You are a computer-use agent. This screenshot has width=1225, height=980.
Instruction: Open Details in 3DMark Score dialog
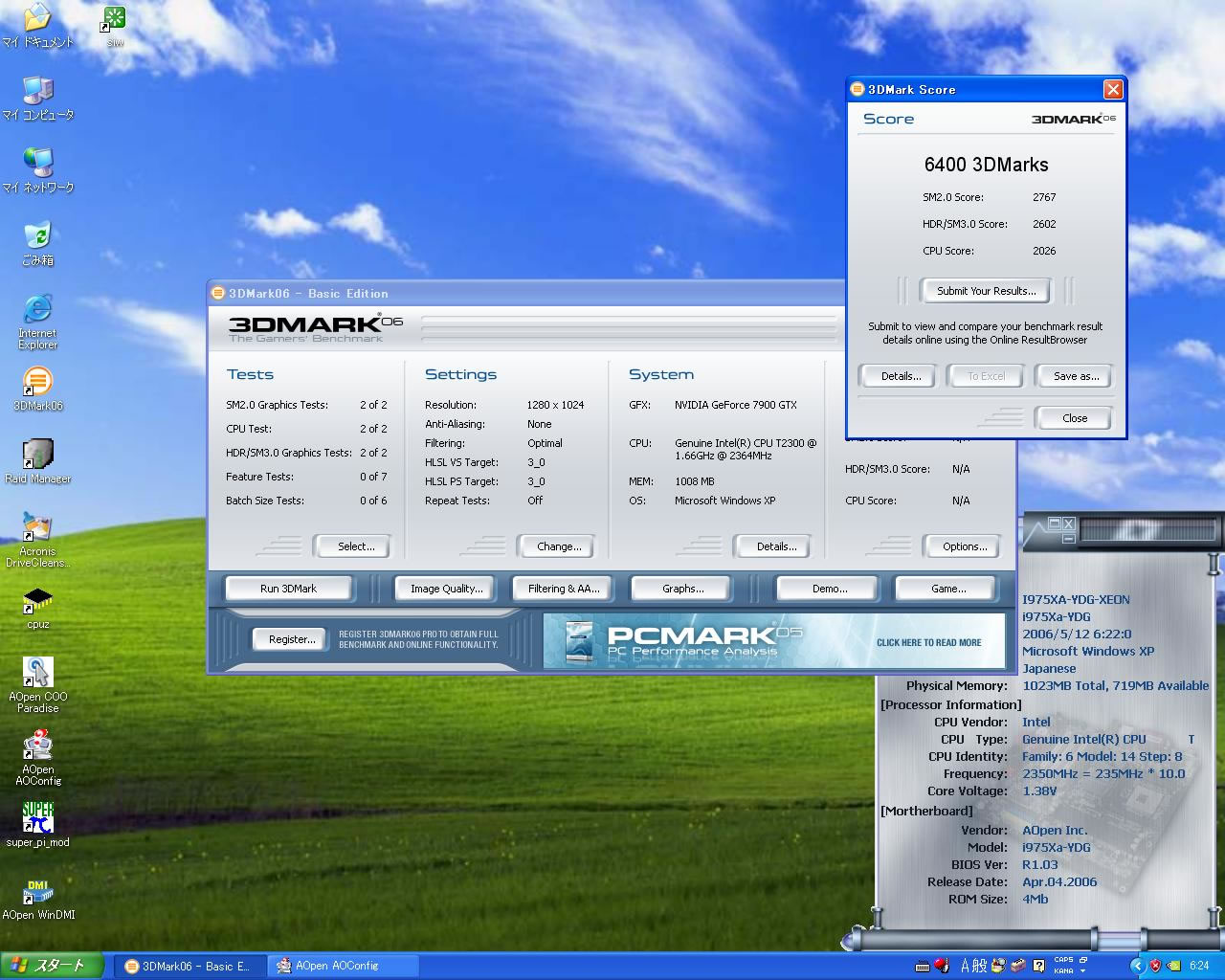pos(901,376)
